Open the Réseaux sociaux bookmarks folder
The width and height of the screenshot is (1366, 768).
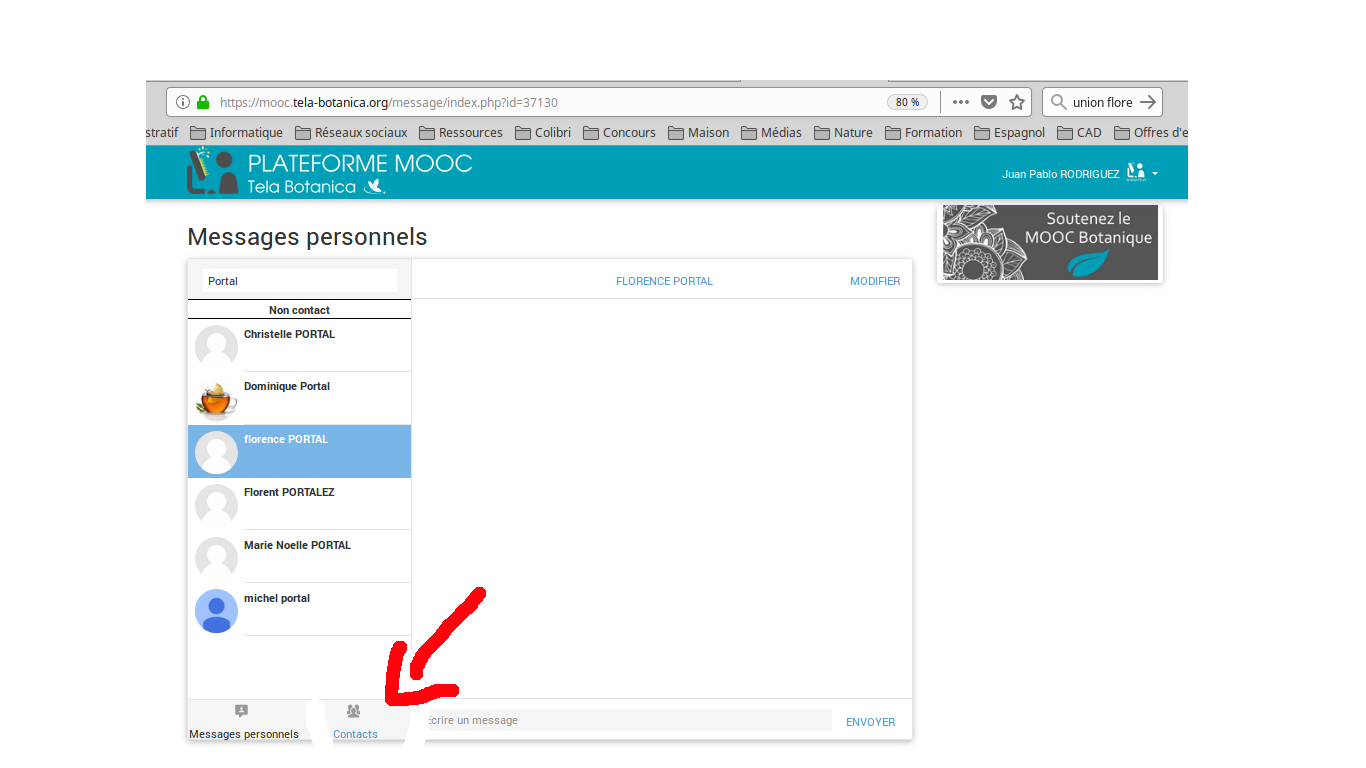(x=350, y=132)
